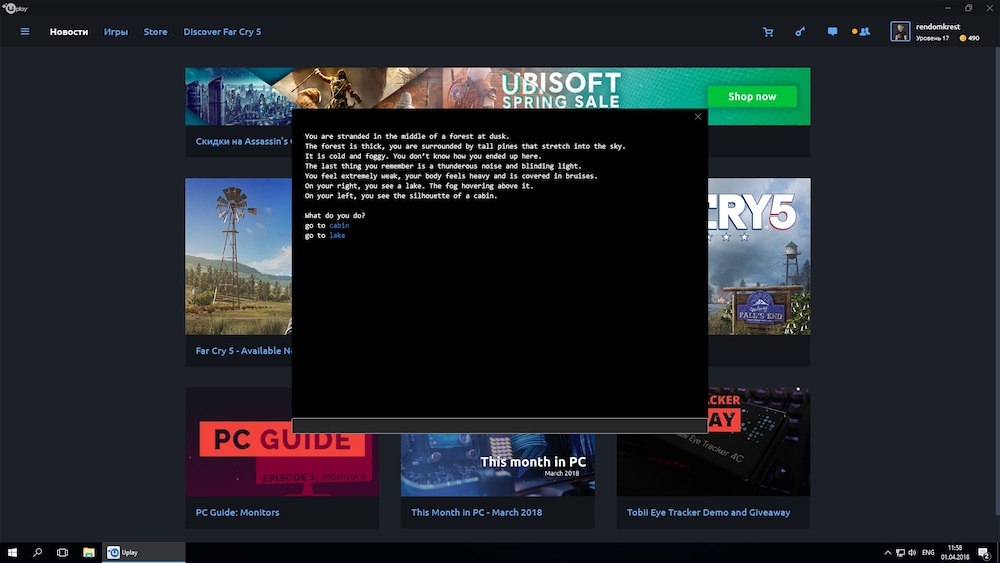The image size is (1000, 563).
Task: Open the Windows Start menu
Action: 12,552
